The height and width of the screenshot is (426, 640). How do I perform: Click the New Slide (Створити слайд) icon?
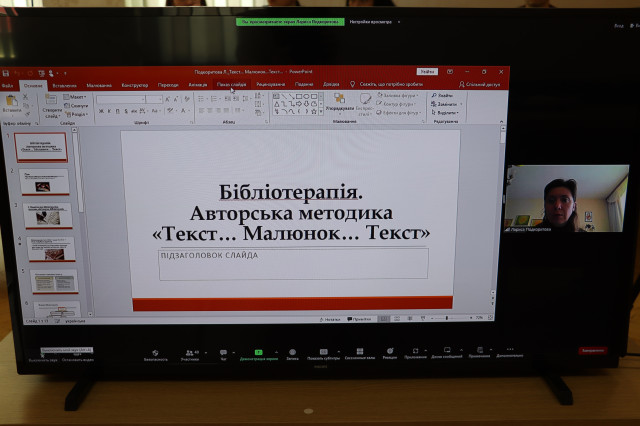click(51, 99)
